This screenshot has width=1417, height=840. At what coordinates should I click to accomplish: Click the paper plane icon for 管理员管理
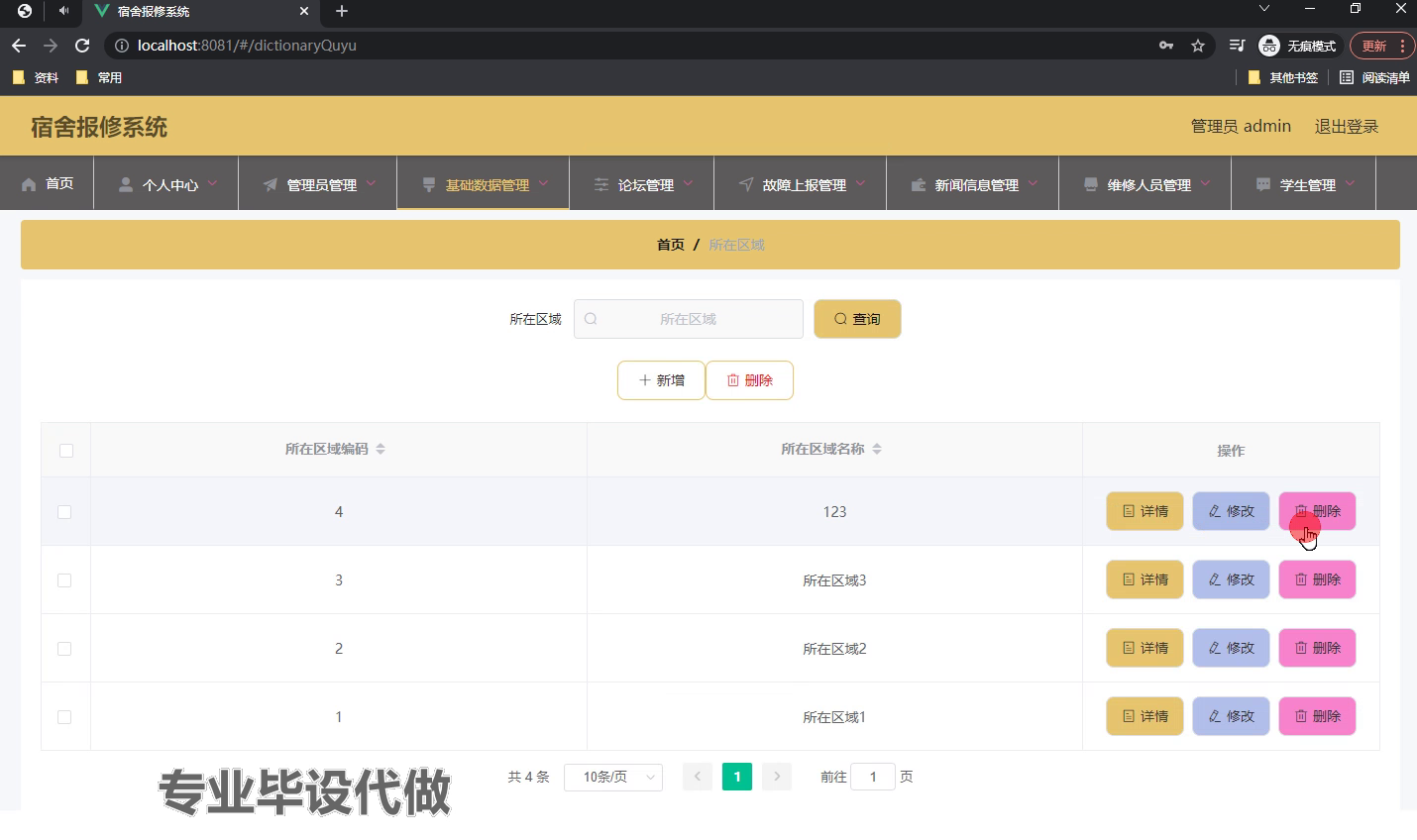pos(271,184)
